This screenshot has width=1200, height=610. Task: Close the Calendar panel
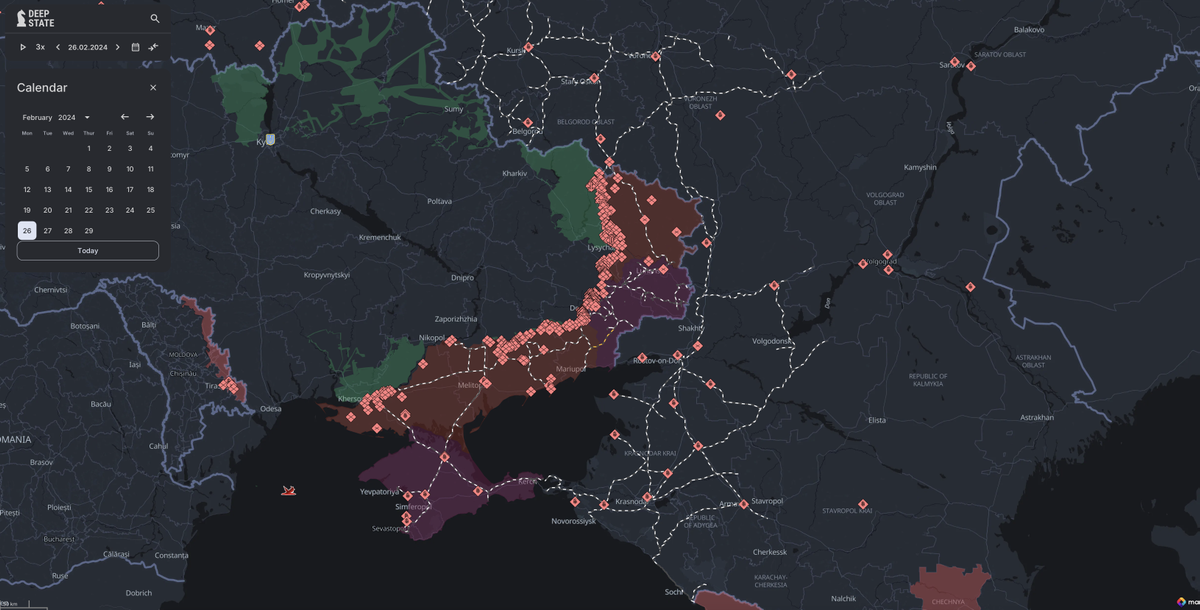point(153,88)
